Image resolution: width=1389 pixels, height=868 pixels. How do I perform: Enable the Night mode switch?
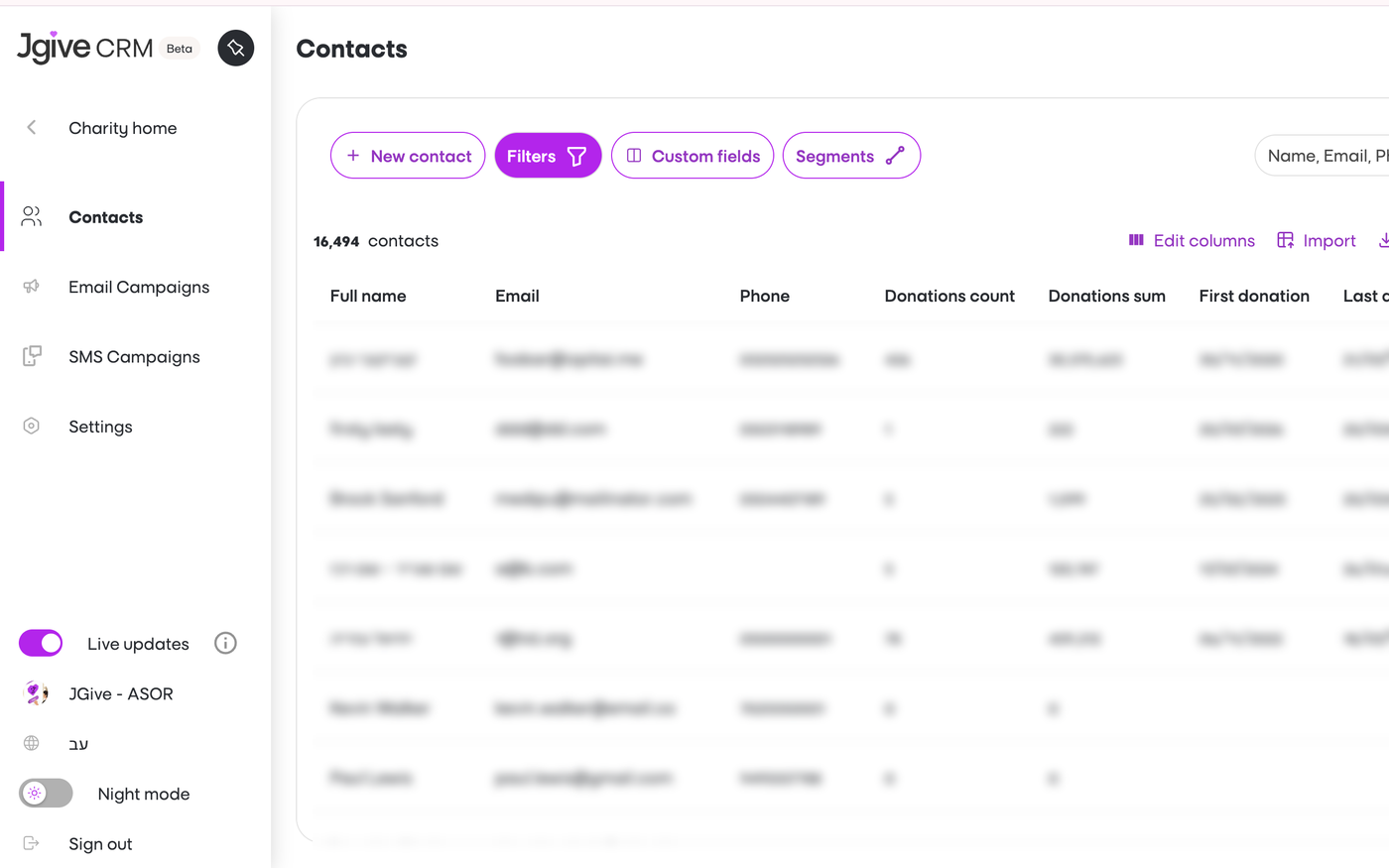coord(46,793)
